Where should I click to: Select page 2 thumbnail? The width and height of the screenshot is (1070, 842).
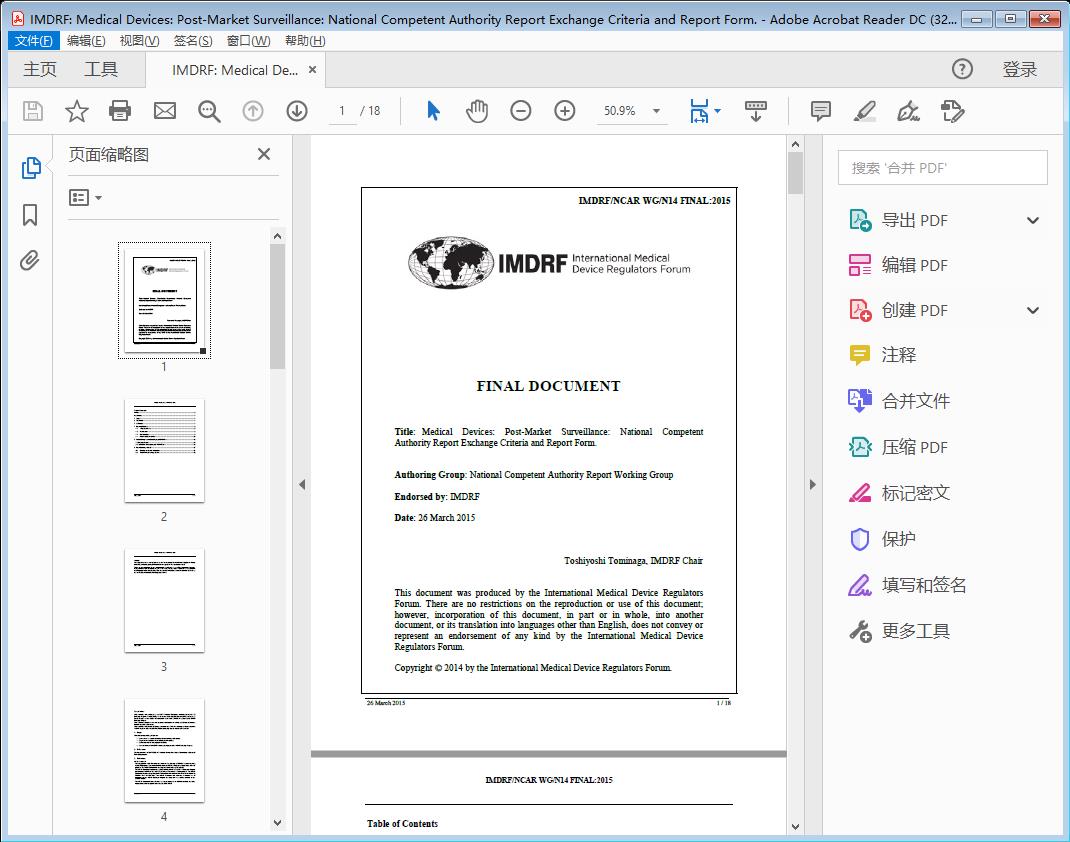pos(164,452)
